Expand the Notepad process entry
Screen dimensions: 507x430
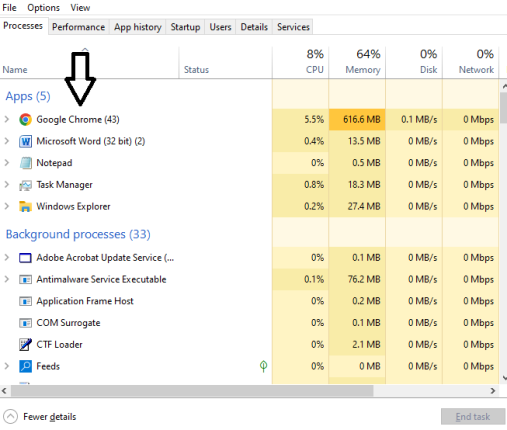pyautogui.click(x=6, y=162)
